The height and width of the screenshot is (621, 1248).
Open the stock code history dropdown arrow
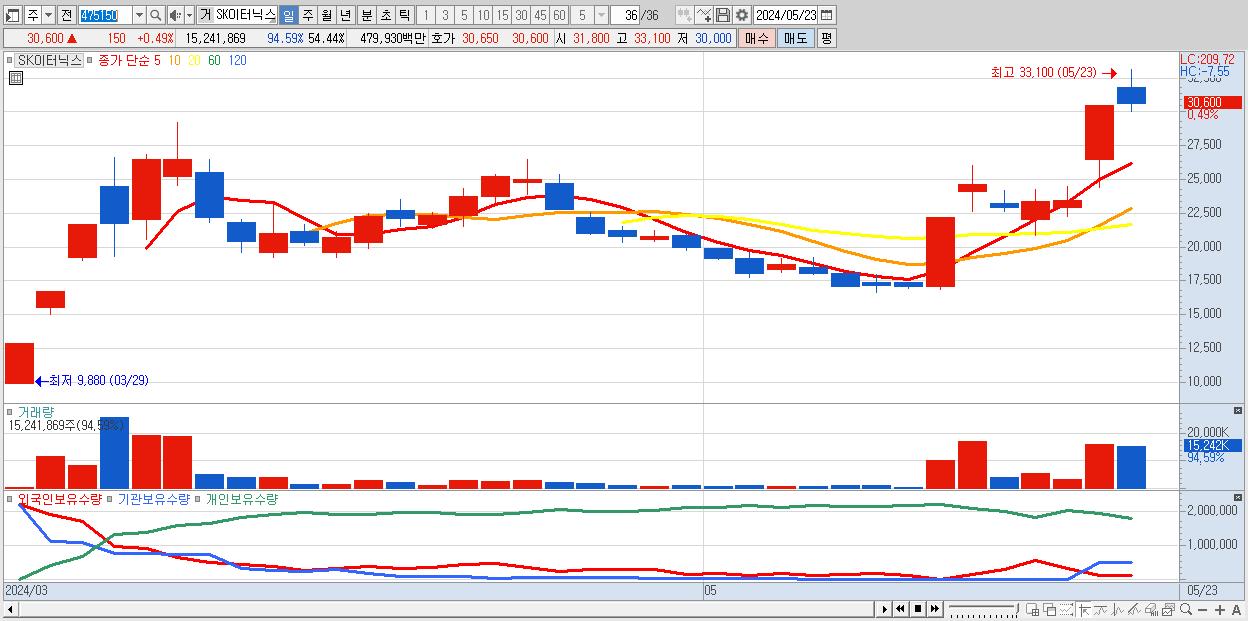(139, 15)
